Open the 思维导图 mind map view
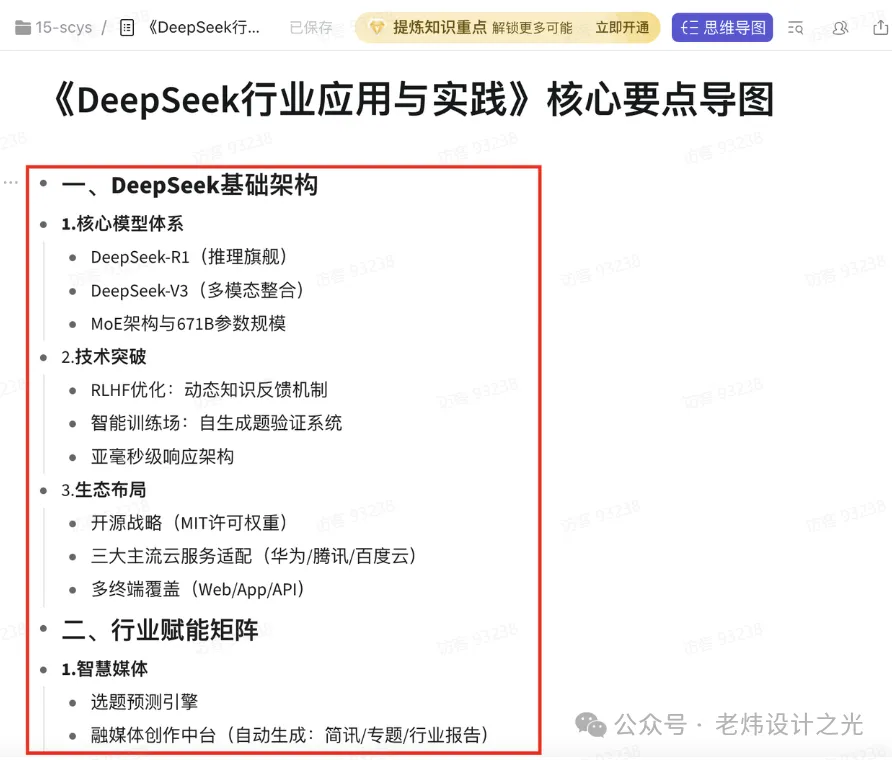The image size is (892, 760). click(722, 27)
